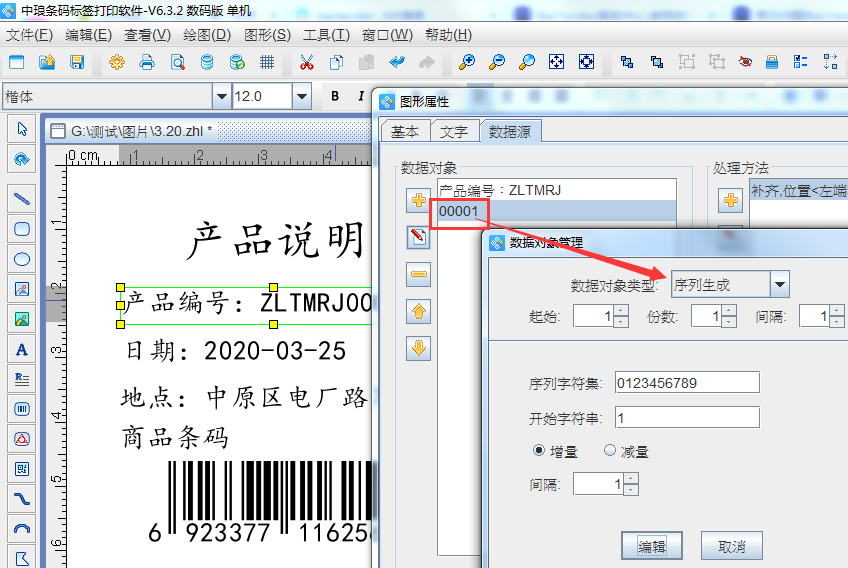Select the ellipse drawing tool
Screen dimensions: 848x568
coord(21,259)
